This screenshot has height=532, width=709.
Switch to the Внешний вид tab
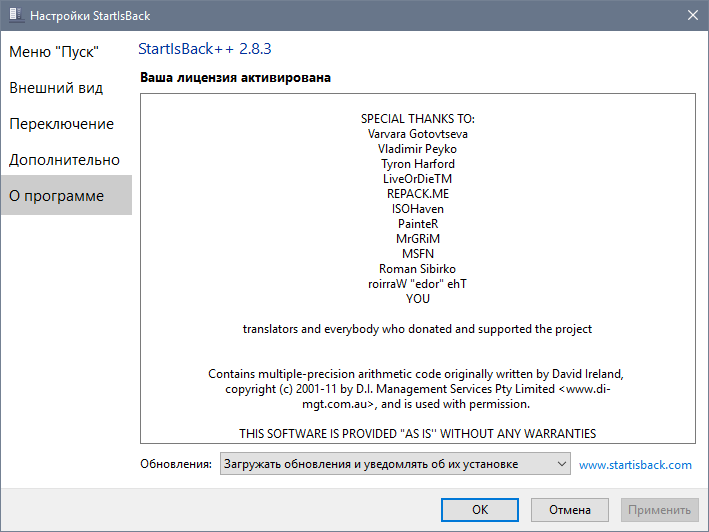point(56,88)
